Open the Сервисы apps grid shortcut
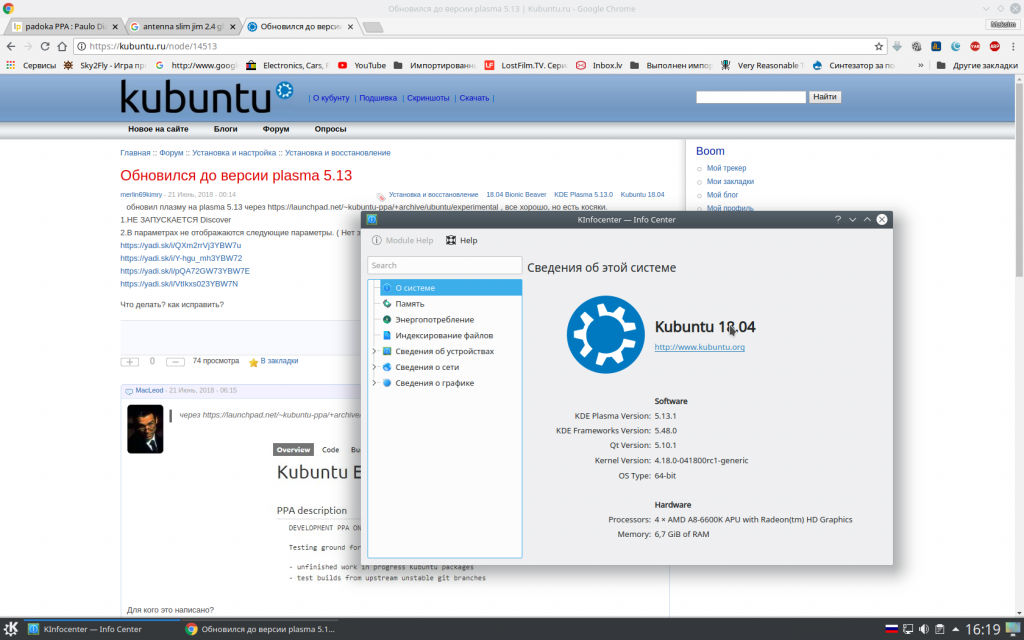1024x640 pixels. pyautogui.click(x=31, y=65)
